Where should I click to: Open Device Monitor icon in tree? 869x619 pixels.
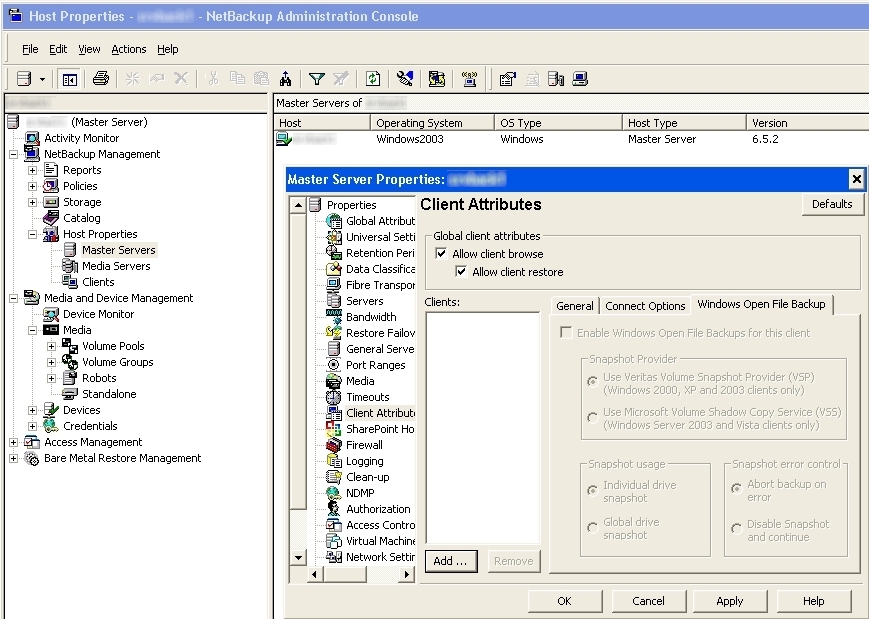tap(50, 314)
